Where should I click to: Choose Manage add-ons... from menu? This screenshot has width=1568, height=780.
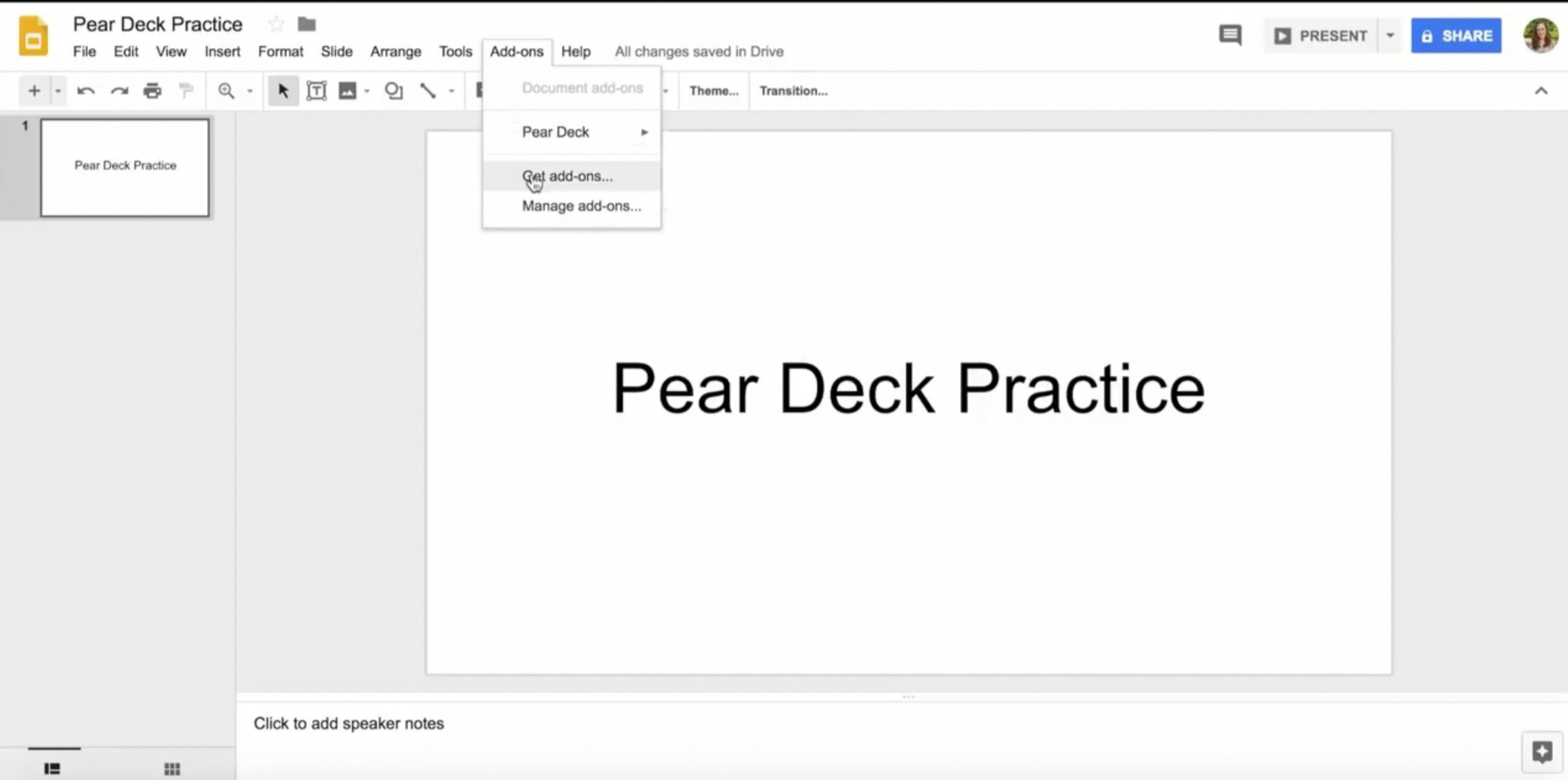click(x=571, y=206)
